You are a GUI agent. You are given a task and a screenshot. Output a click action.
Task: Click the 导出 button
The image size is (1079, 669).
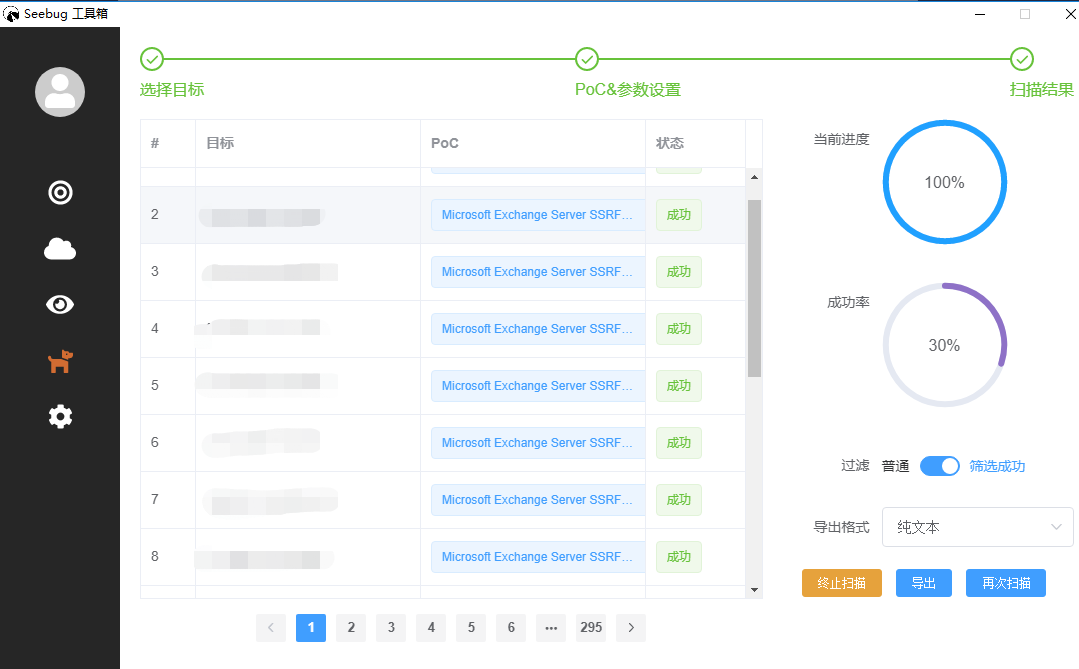(923, 583)
